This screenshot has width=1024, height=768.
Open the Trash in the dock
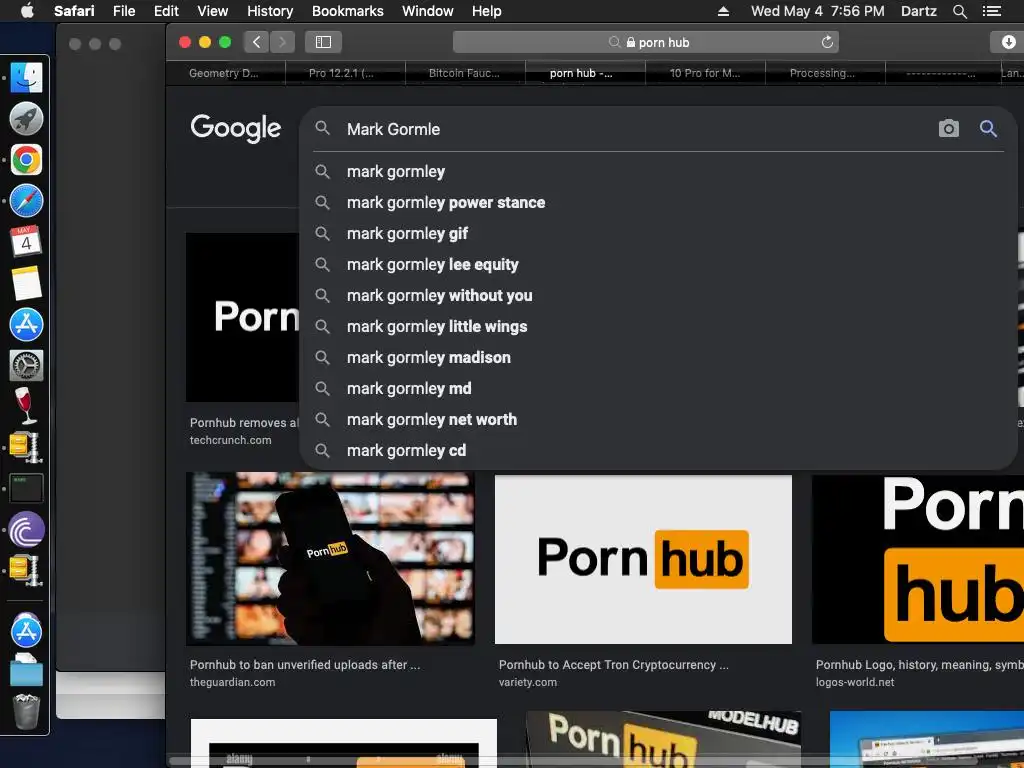(26, 712)
